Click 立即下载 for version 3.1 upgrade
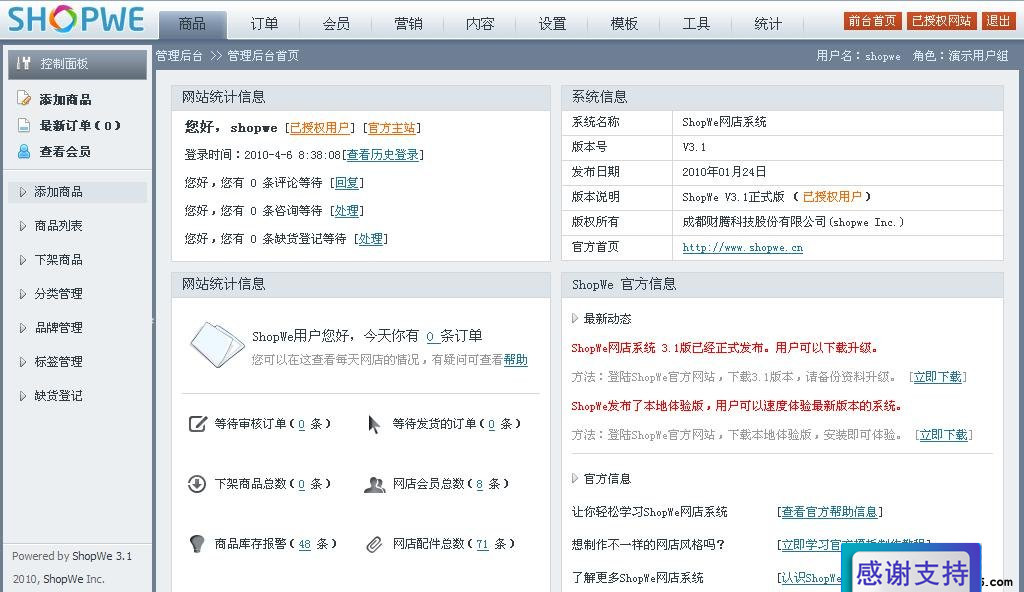Image resolution: width=1024 pixels, height=592 pixels. tap(937, 377)
